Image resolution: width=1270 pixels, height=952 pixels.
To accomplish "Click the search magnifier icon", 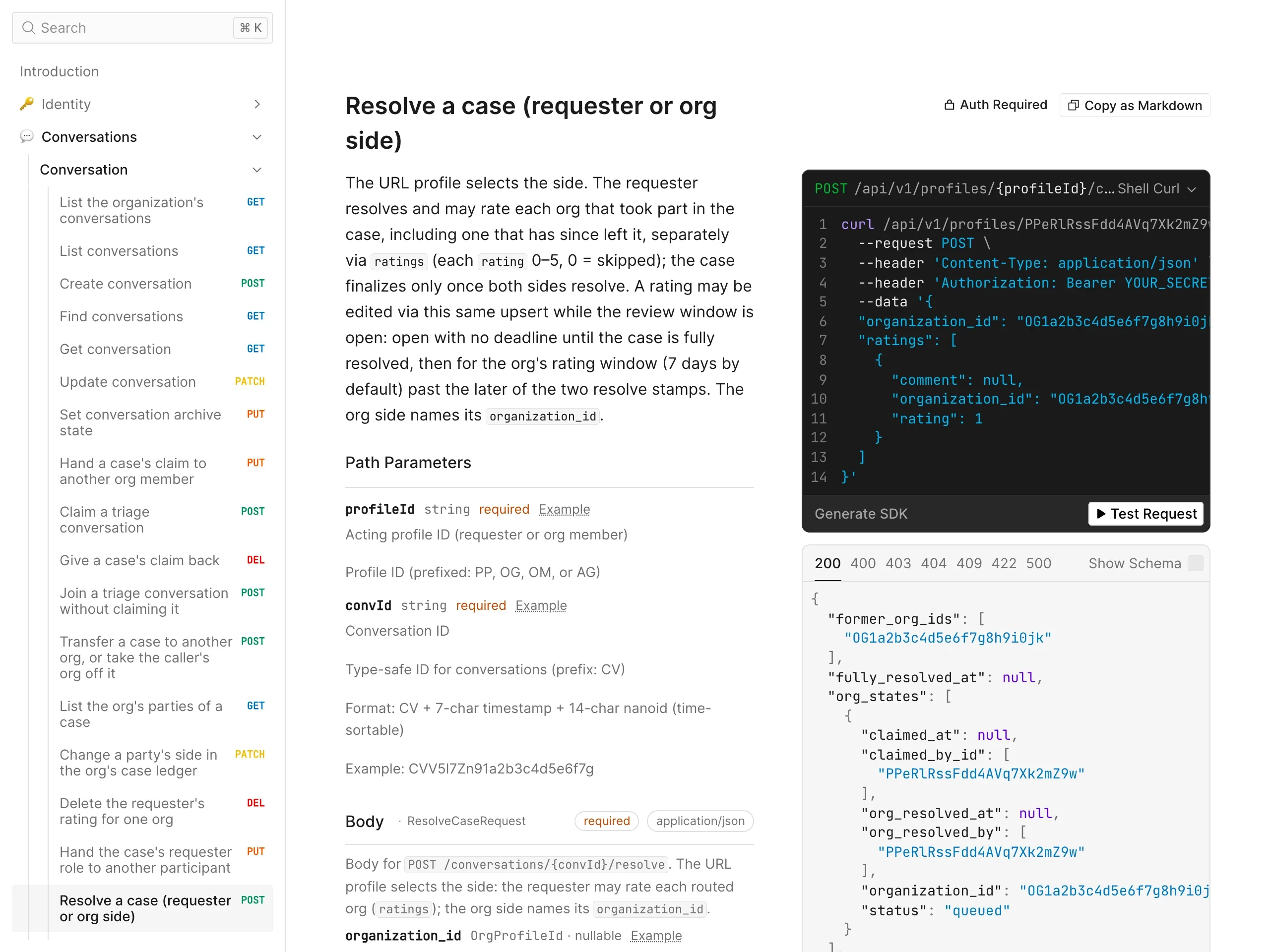I will click(x=28, y=28).
